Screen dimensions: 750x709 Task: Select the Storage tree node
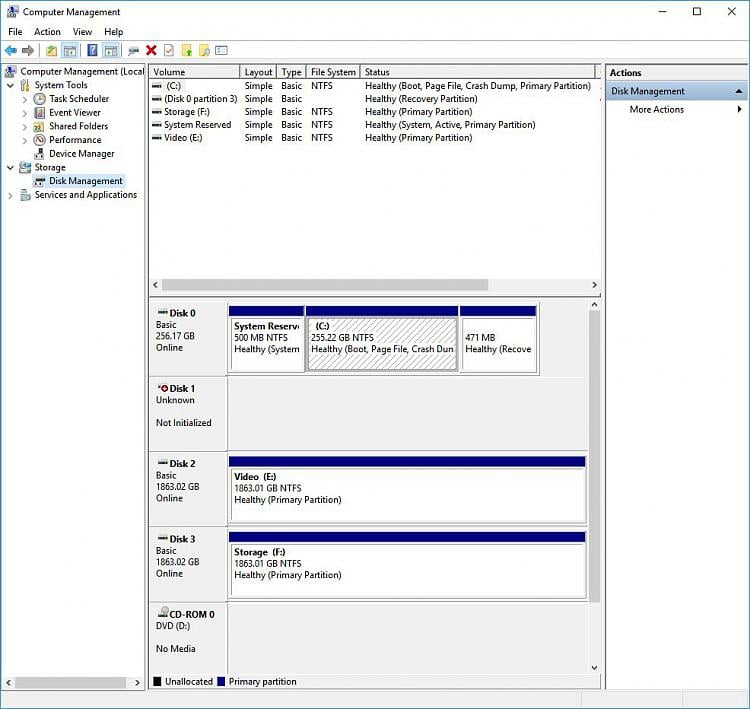click(x=50, y=167)
